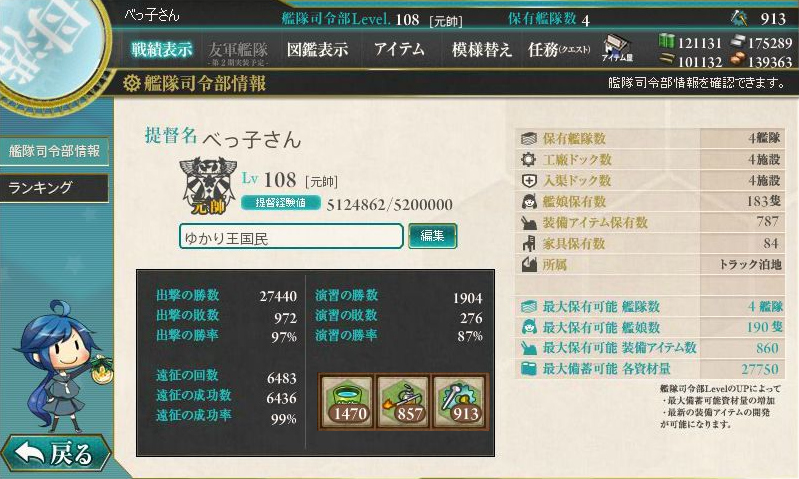Open the 戦績表示 menu tab
This screenshot has width=799, height=479.
pyautogui.click(x=162, y=49)
